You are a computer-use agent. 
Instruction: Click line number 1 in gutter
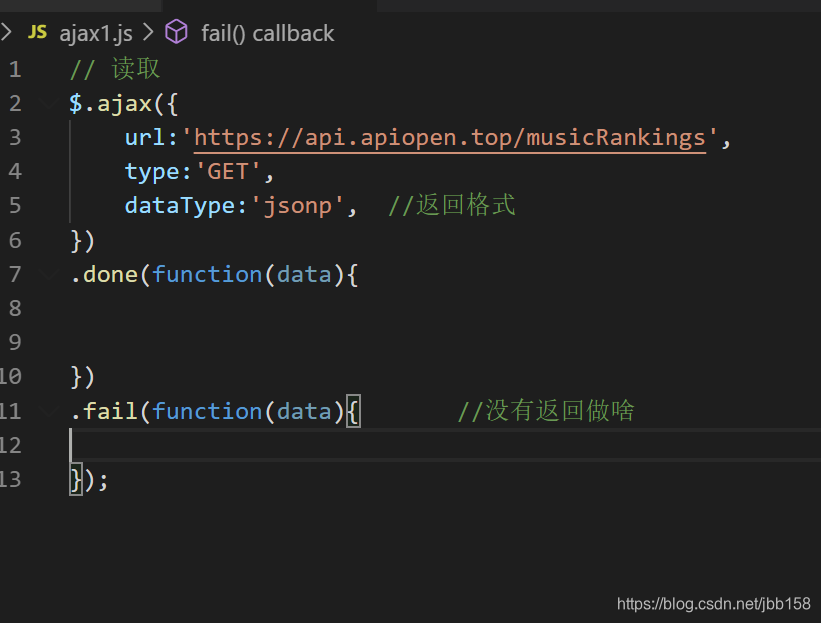point(15,70)
